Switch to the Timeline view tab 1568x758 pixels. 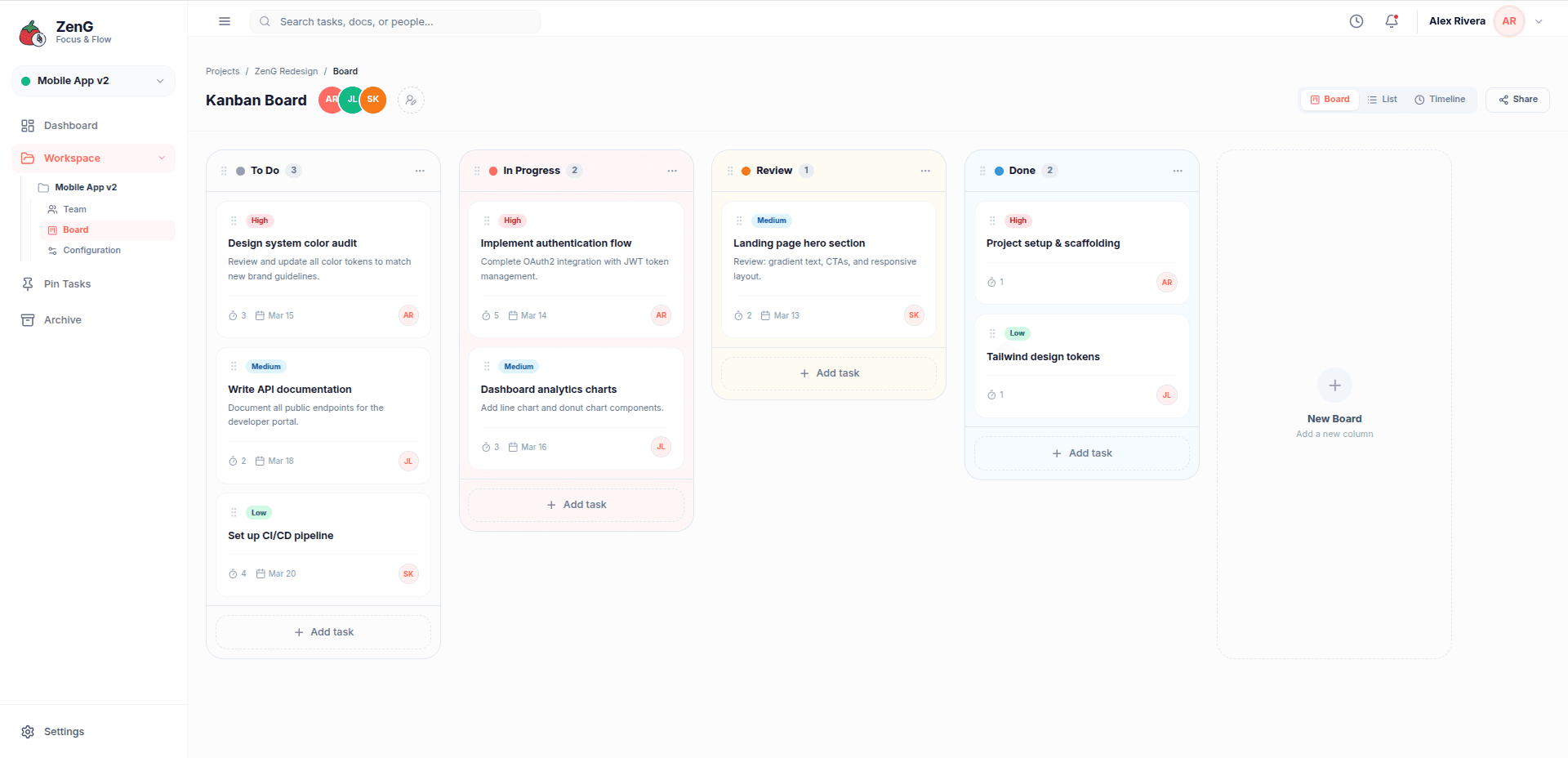(1441, 99)
